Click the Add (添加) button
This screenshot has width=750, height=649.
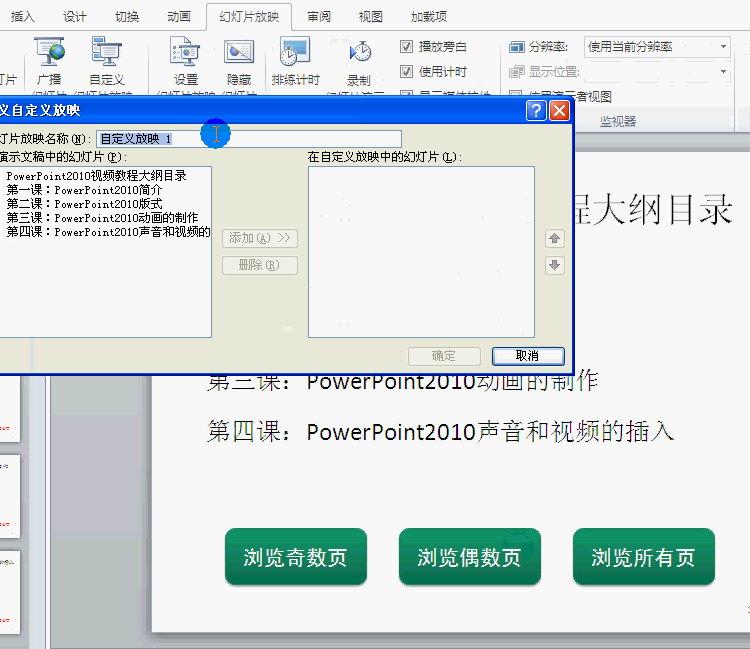260,238
